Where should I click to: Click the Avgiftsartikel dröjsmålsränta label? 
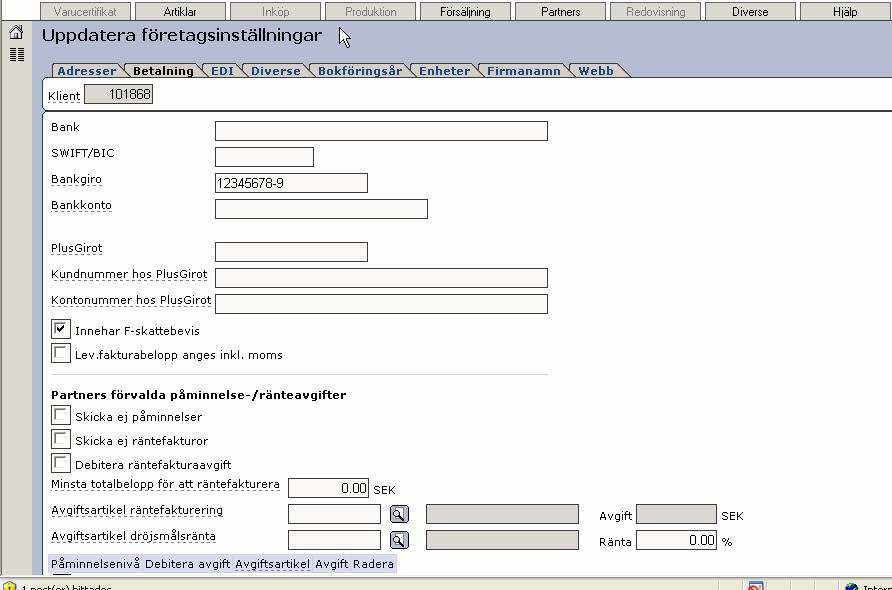(134, 537)
